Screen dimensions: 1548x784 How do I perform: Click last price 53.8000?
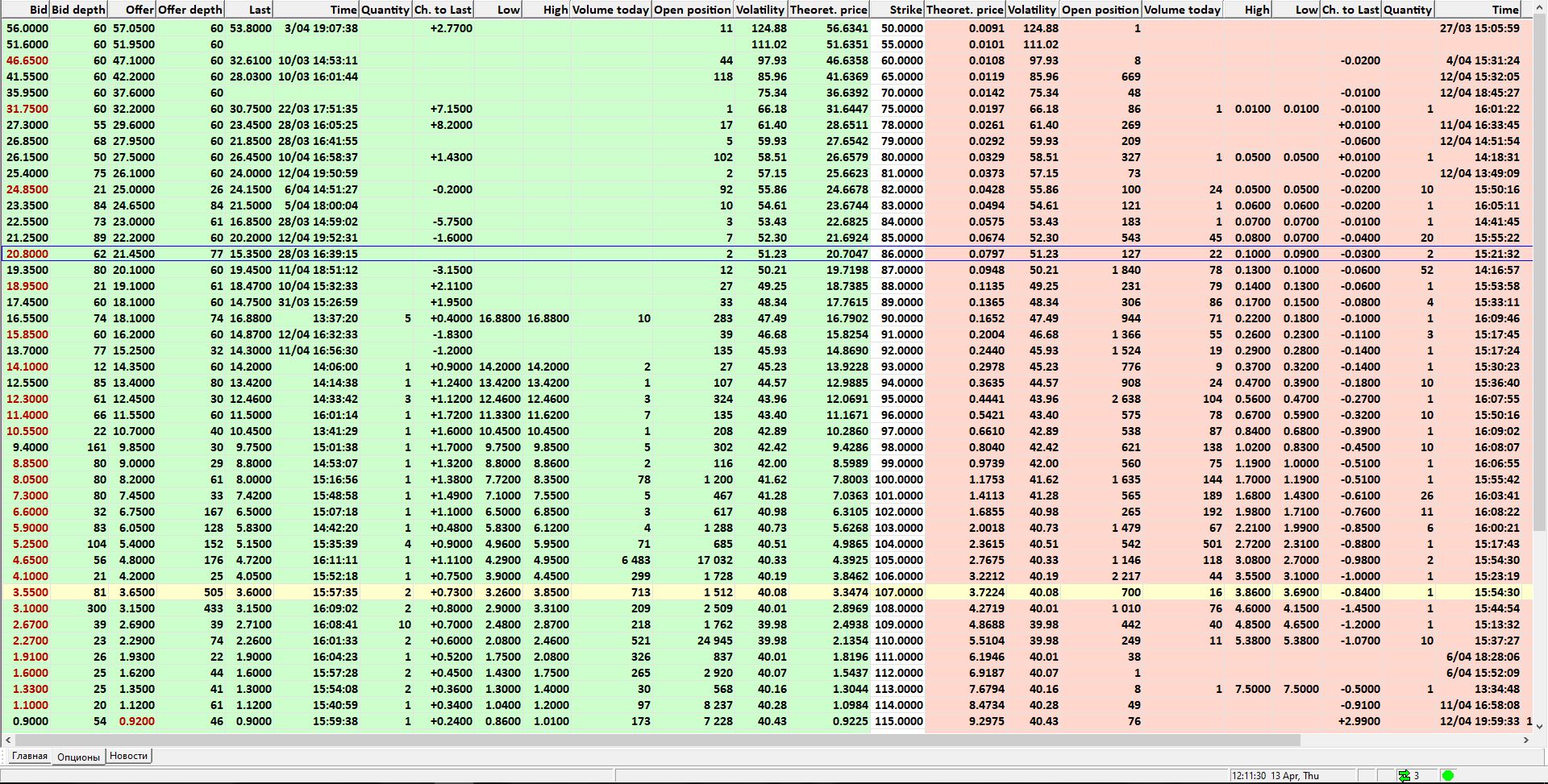(x=251, y=28)
